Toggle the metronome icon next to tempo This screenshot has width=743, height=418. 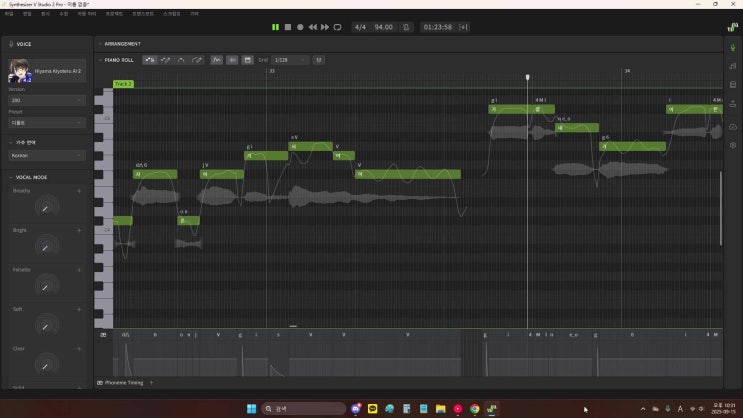(406, 27)
